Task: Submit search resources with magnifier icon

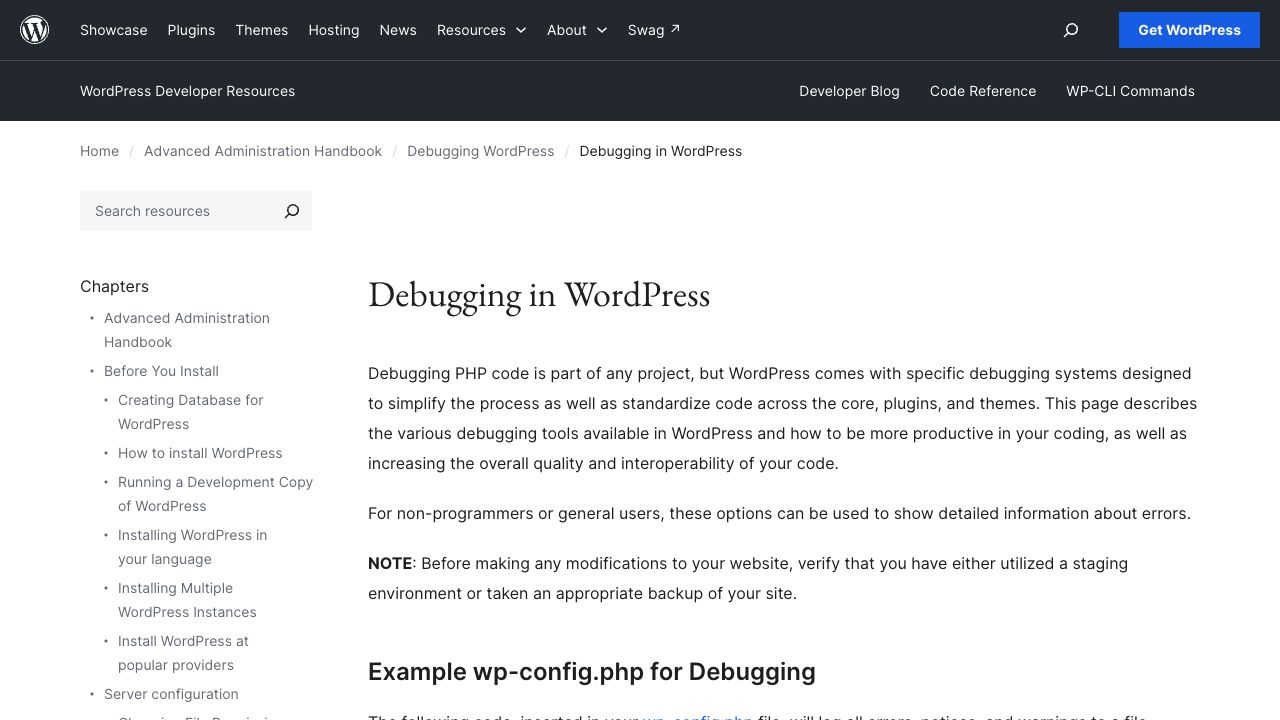Action: coord(292,211)
